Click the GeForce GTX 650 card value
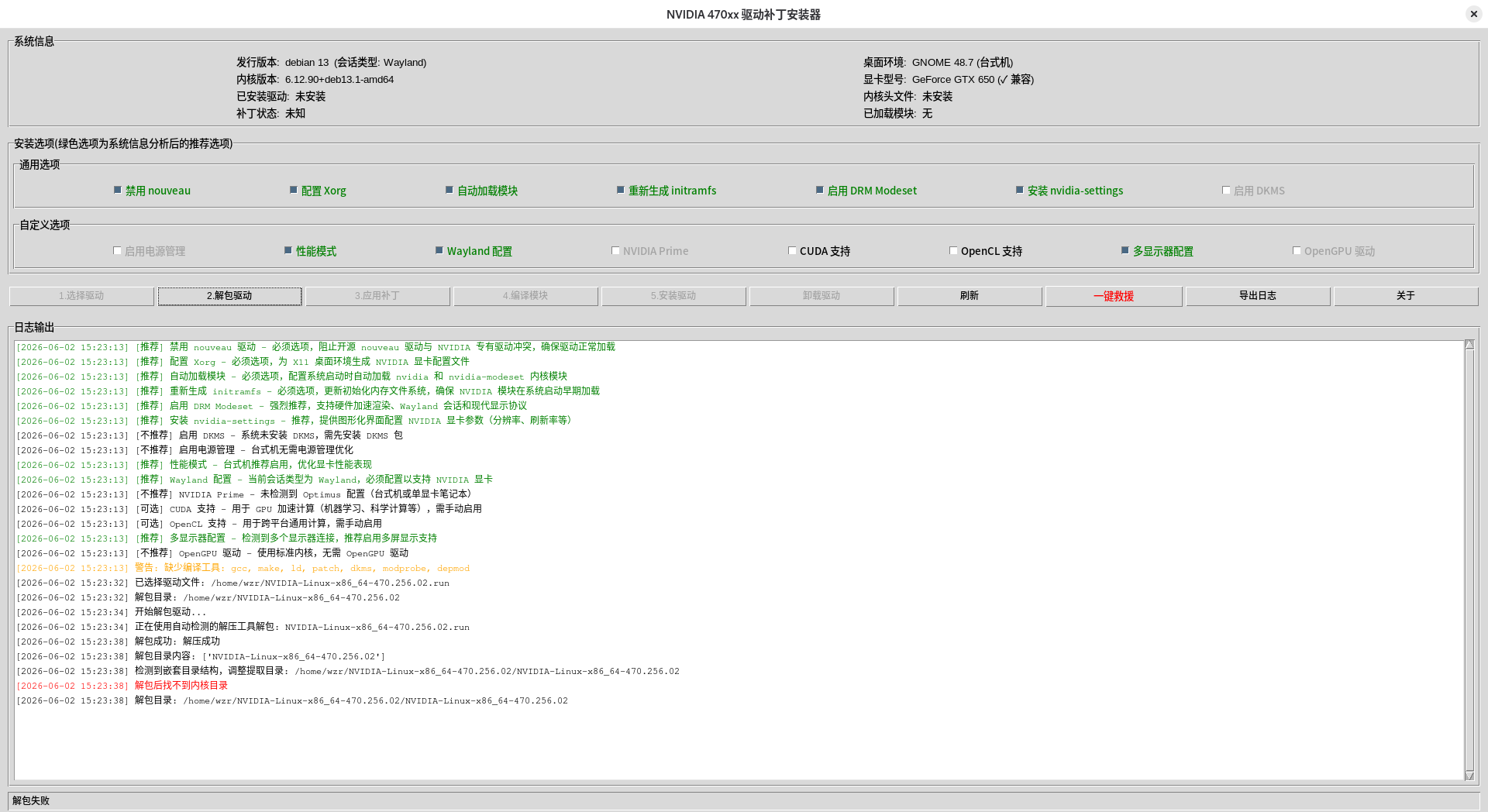 (973, 79)
